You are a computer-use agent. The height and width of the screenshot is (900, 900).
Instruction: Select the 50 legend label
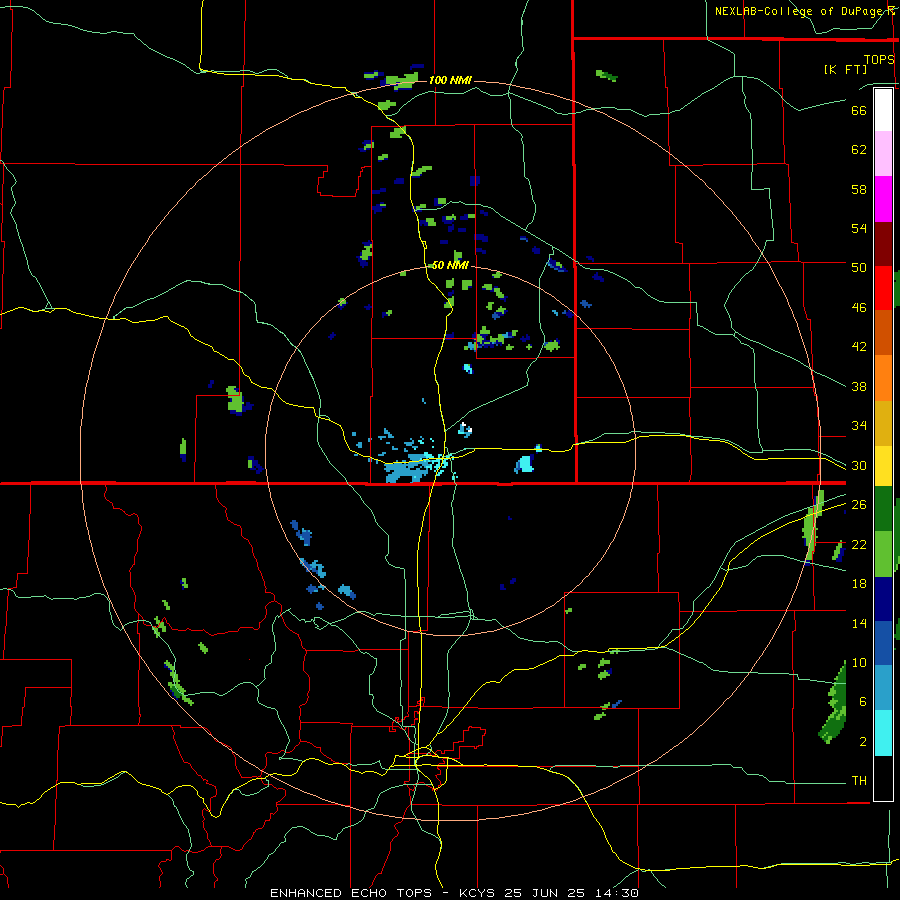pos(859,268)
